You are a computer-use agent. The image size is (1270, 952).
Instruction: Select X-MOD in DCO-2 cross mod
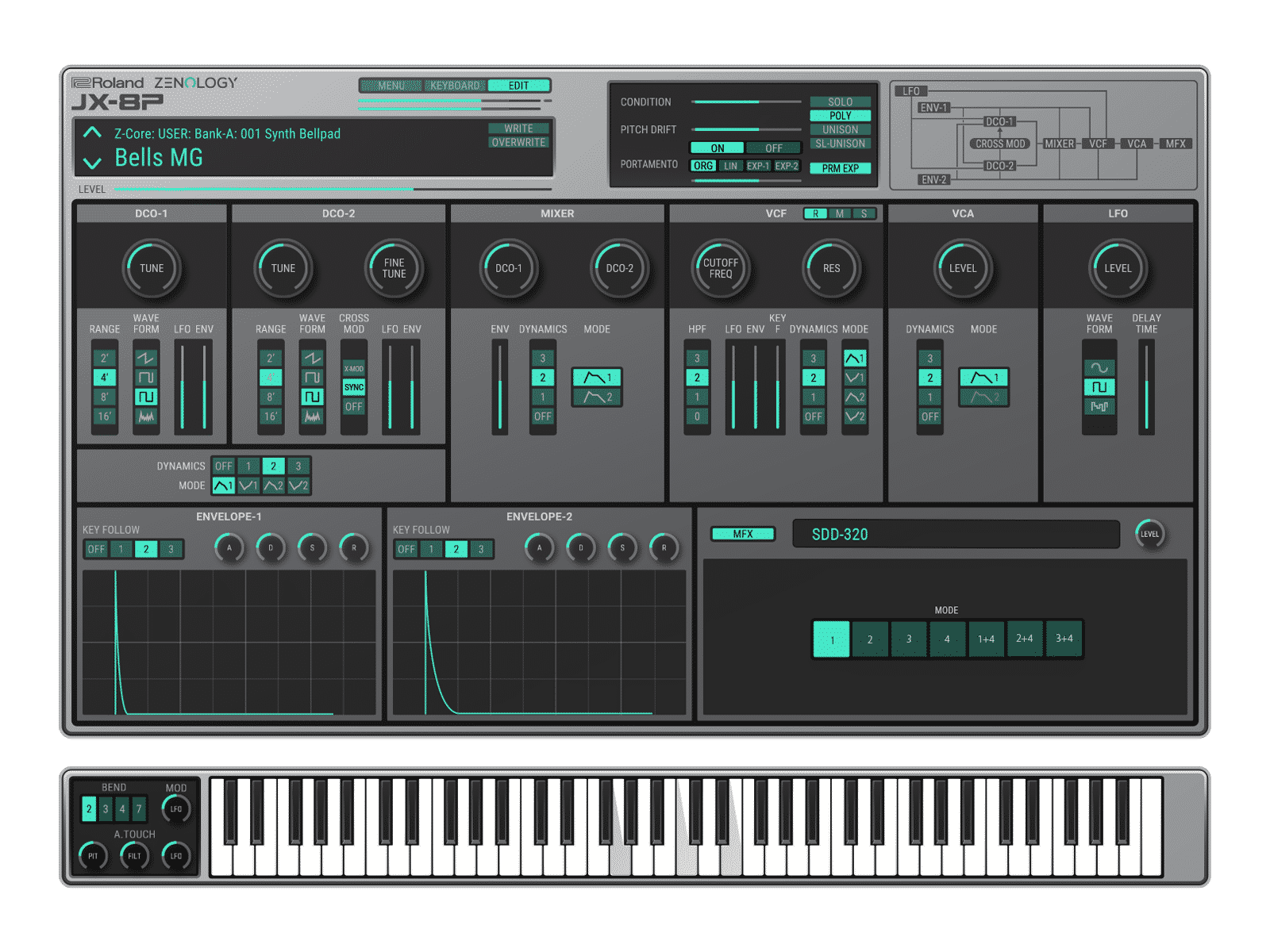[354, 368]
